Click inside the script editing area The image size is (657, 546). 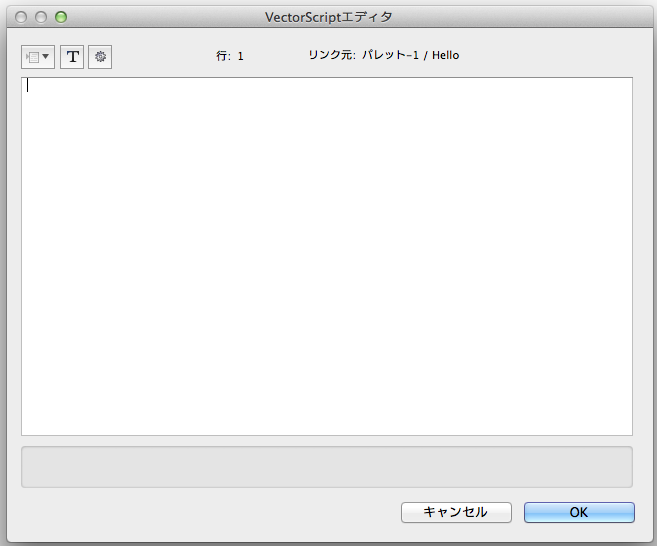(327, 256)
